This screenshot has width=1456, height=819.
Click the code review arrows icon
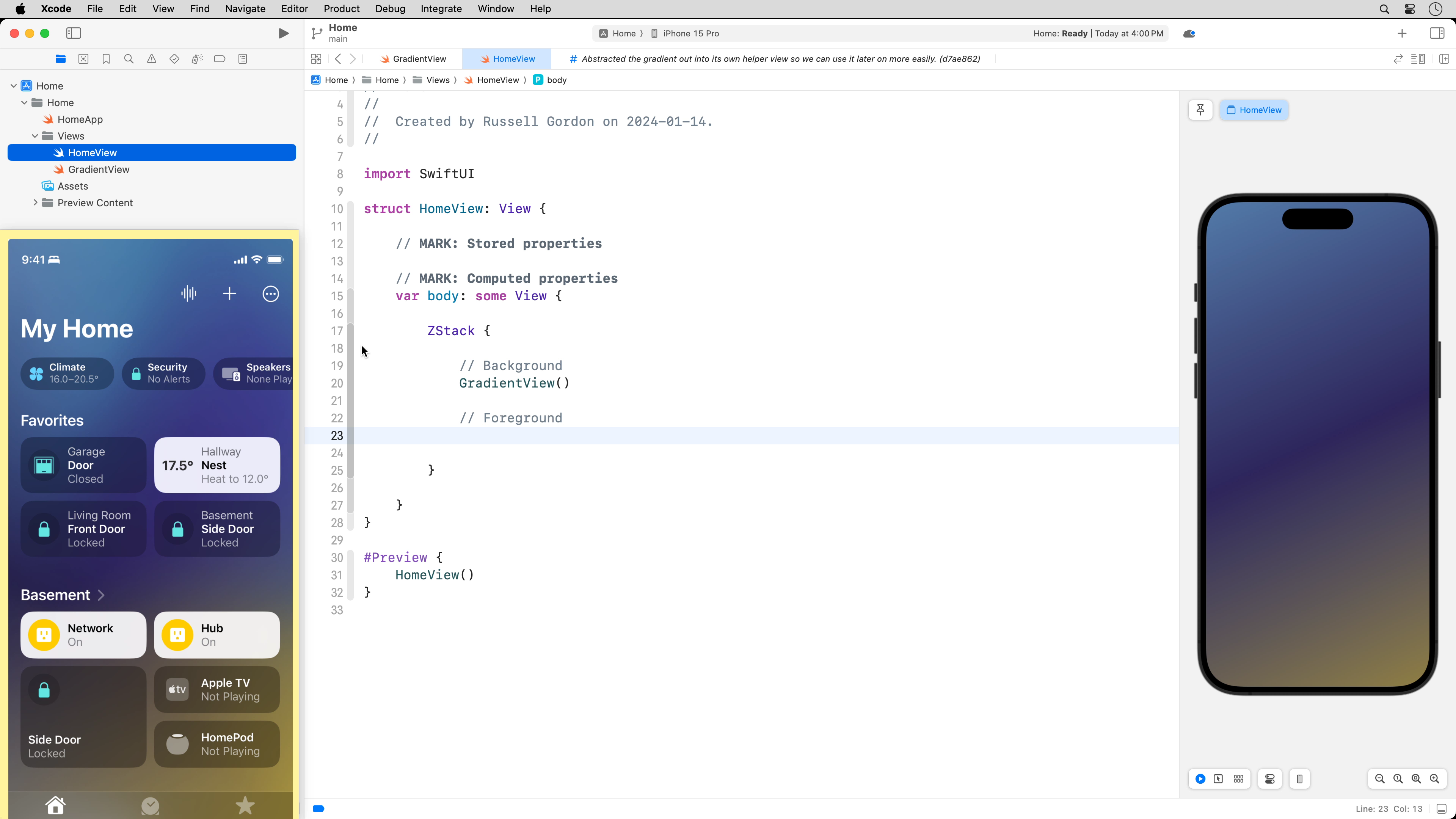click(x=1398, y=59)
